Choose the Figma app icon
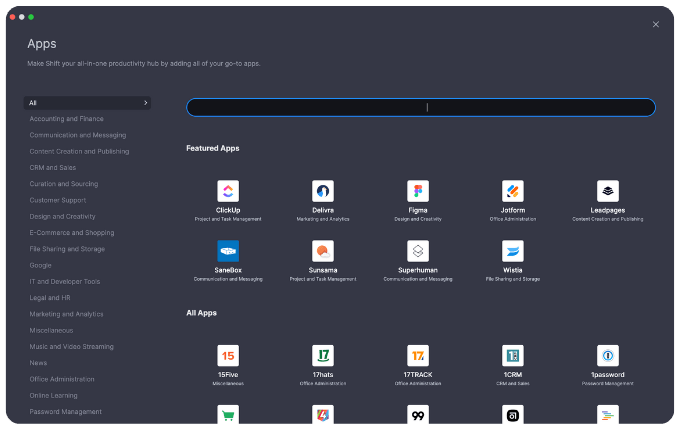Image resolution: width=680 pixels, height=430 pixels. (418, 191)
